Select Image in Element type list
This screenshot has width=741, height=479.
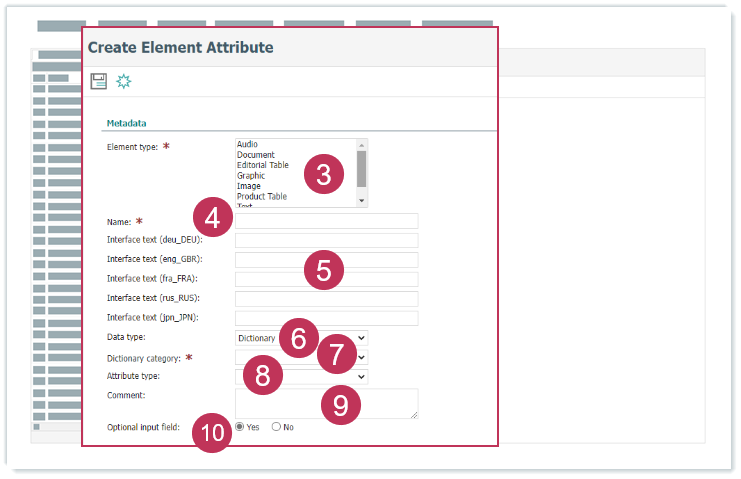(249, 186)
